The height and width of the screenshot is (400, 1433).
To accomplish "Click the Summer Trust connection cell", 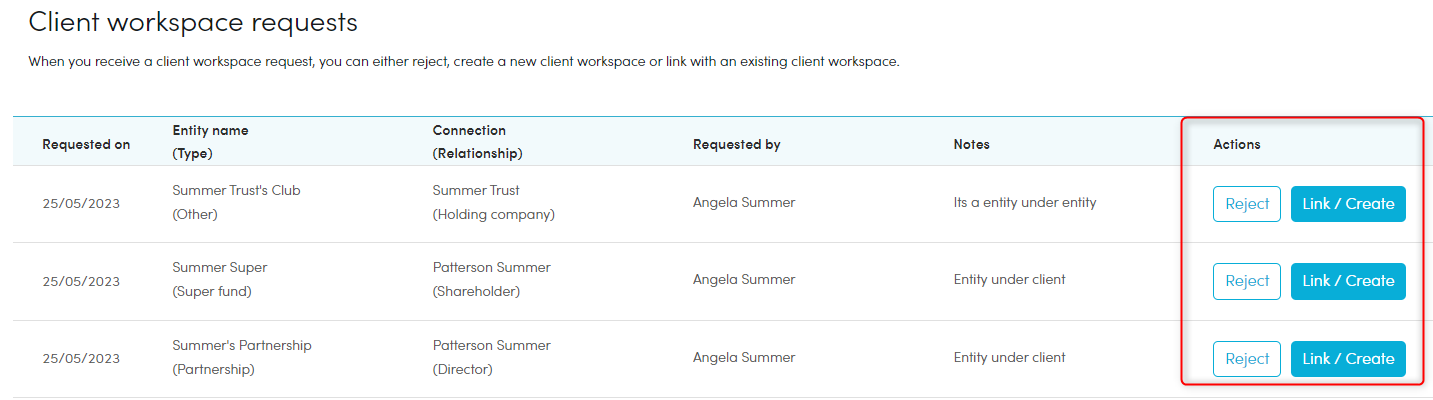I will 476,190.
